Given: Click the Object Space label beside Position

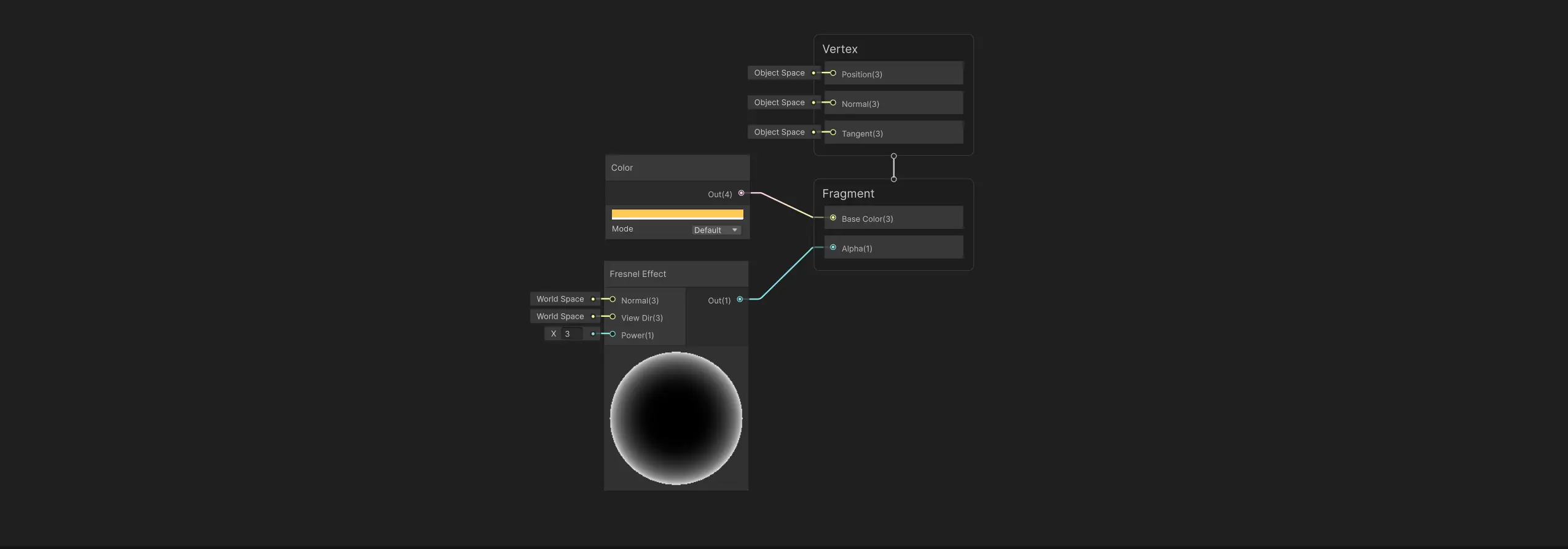Looking at the screenshot, I should pos(779,73).
